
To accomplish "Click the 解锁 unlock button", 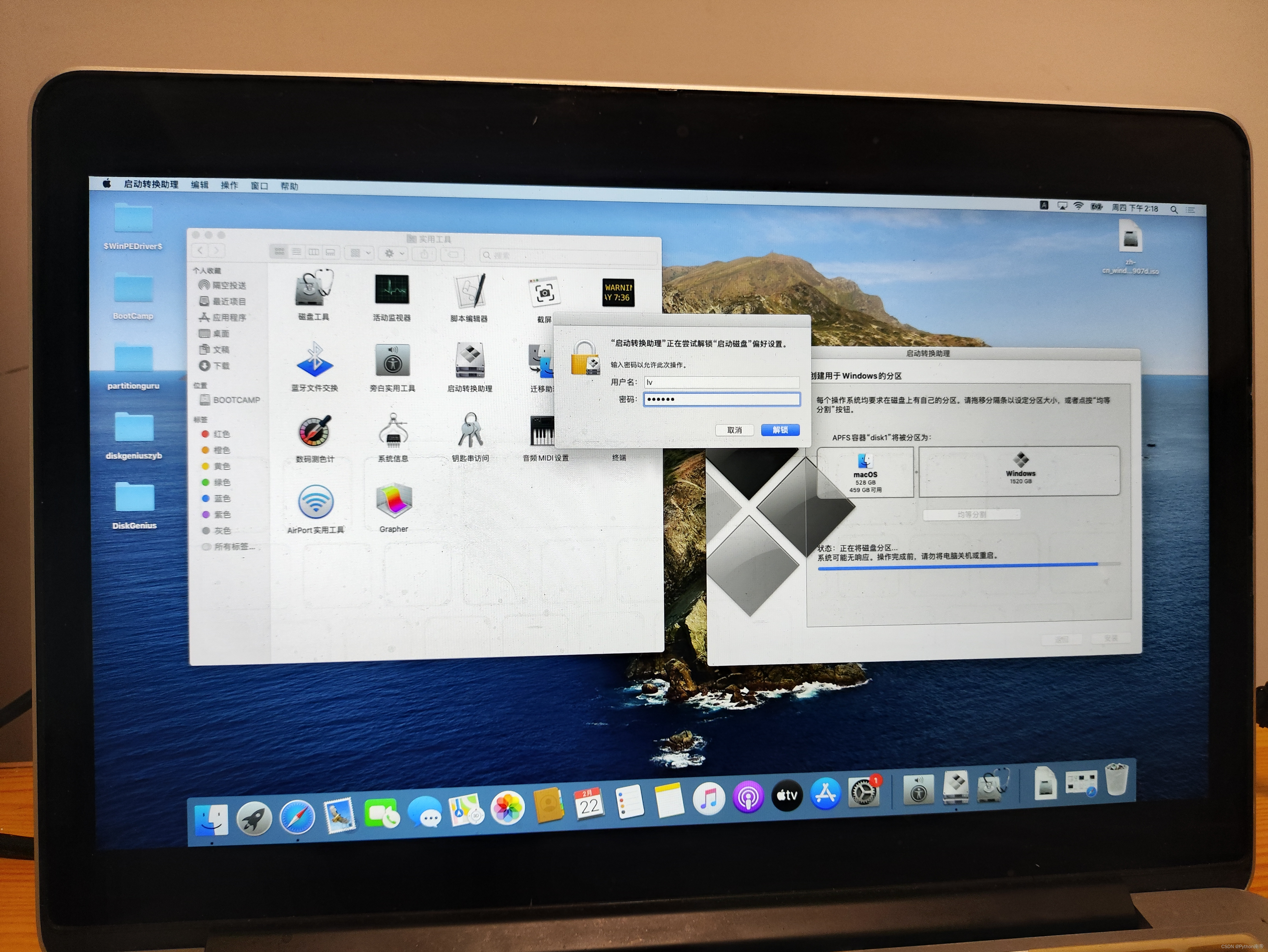I will coord(780,430).
